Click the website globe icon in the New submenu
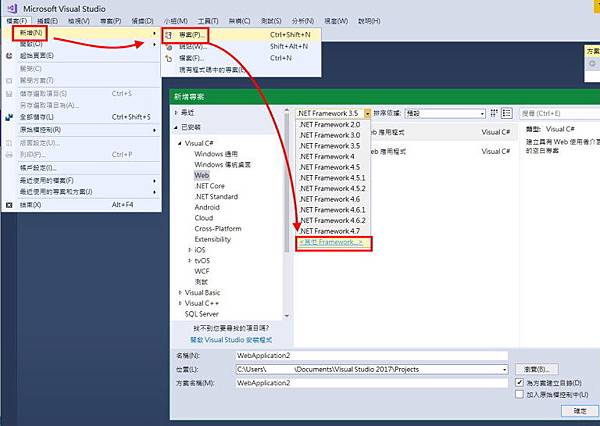This screenshot has width=600, height=426. pos(169,47)
